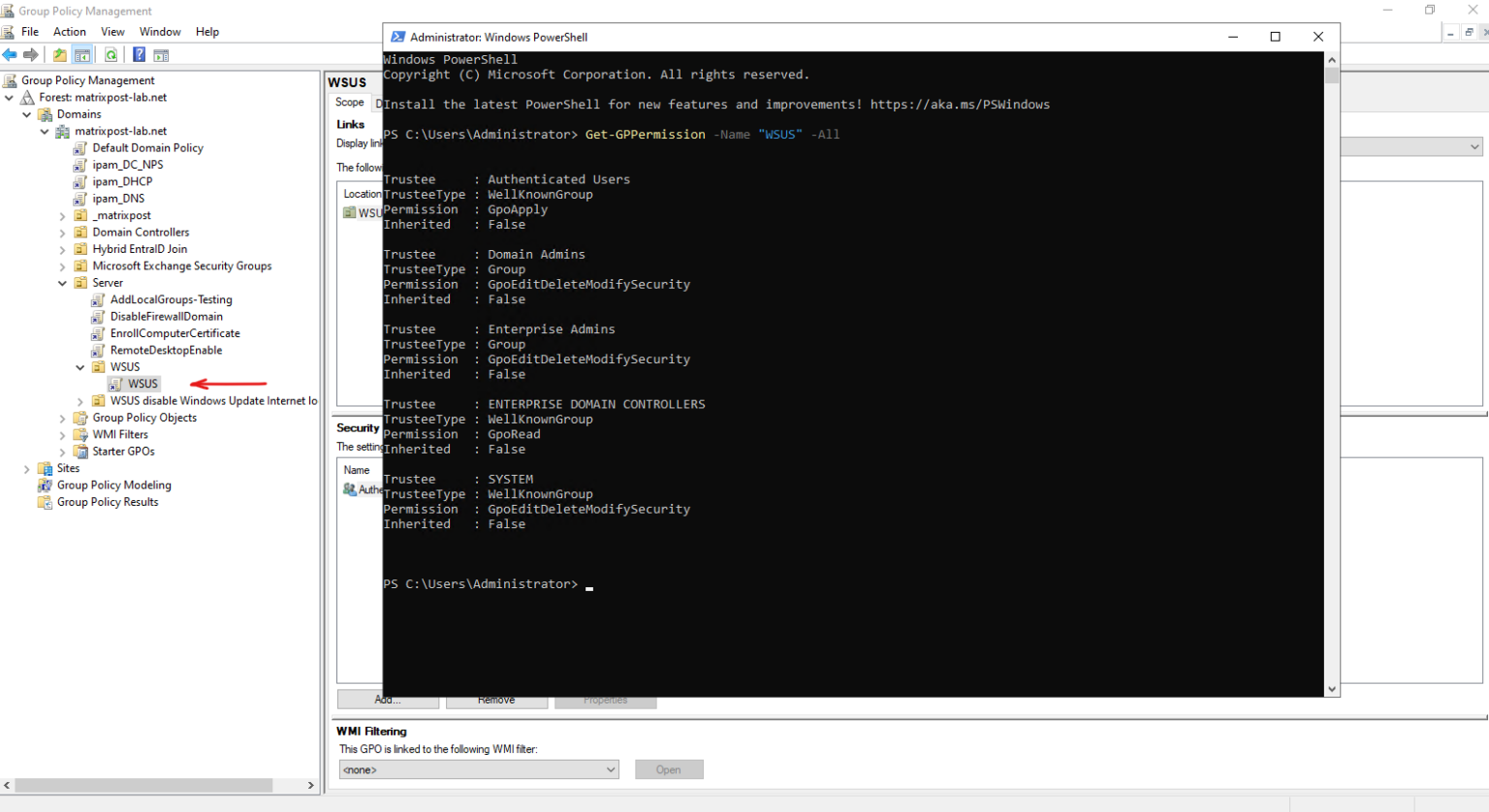Collapse the Server OU
The width and height of the screenshot is (1489, 812).
(63, 283)
